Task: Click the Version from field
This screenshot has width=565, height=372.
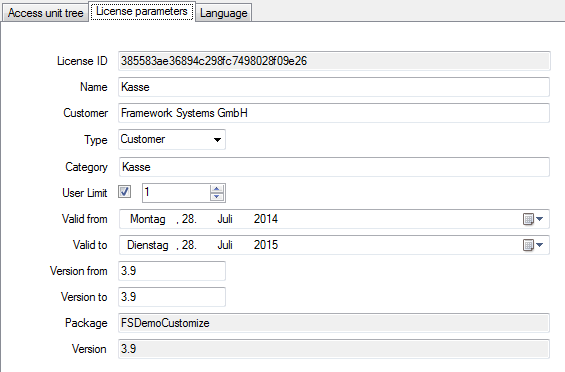Action: (x=172, y=271)
